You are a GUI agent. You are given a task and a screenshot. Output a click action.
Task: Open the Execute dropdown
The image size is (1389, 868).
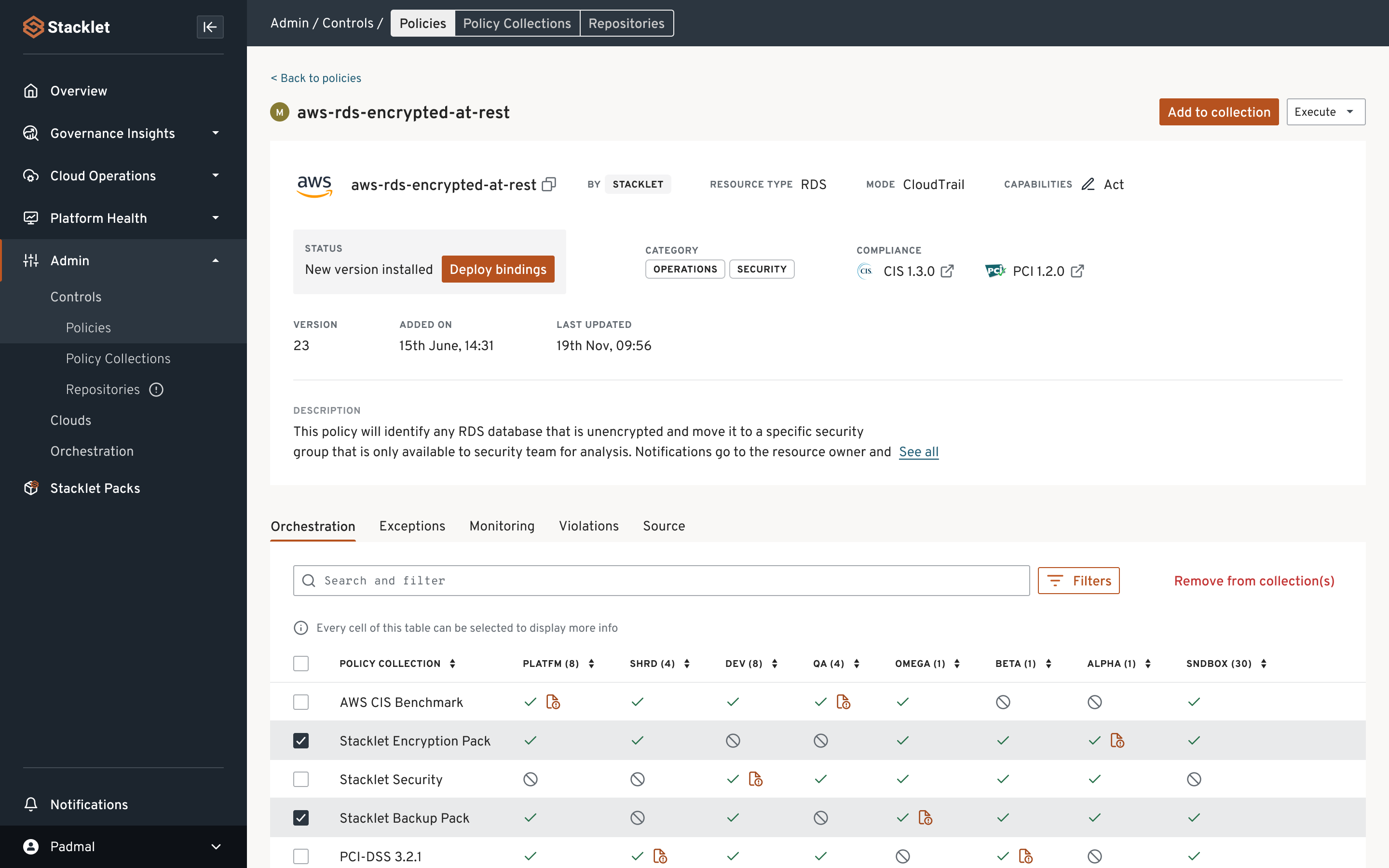pos(1325,112)
